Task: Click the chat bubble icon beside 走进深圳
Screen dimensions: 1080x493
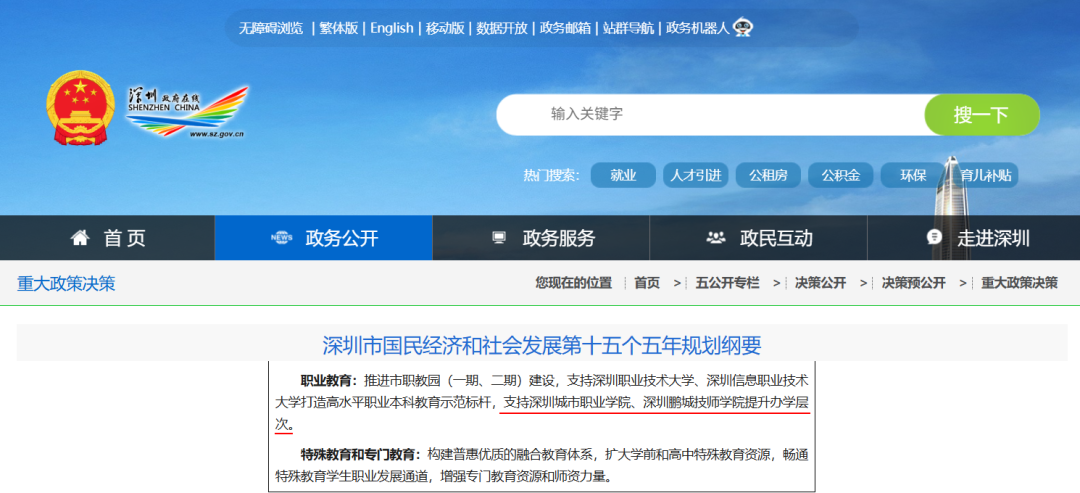Action: (934, 238)
